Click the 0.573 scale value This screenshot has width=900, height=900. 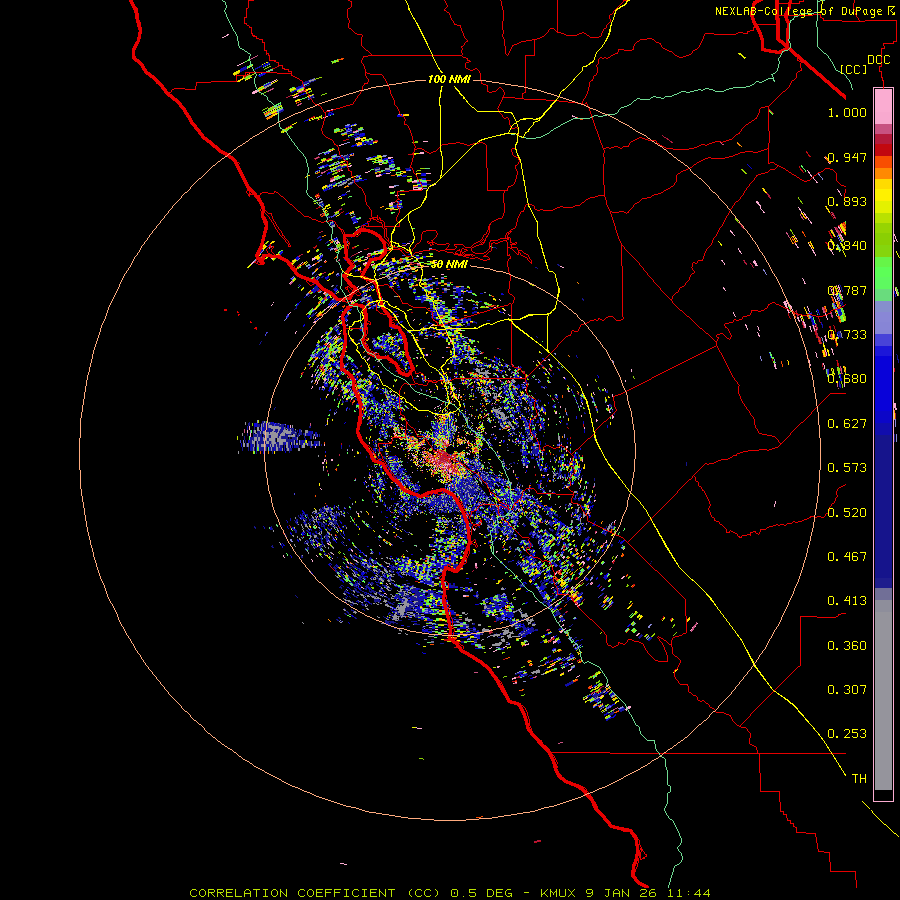tap(847, 467)
